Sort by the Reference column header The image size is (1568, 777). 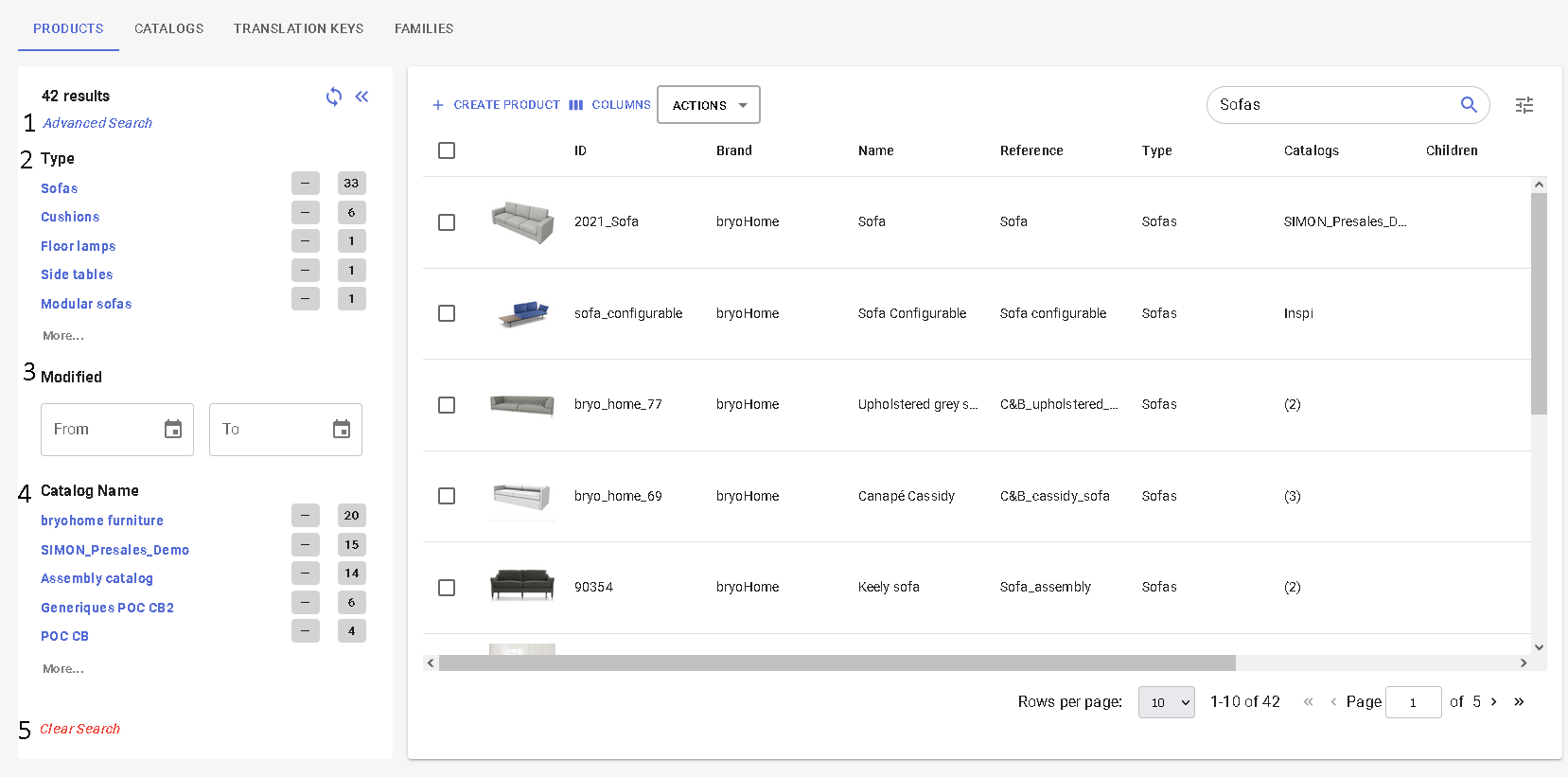click(x=1031, y=150)
